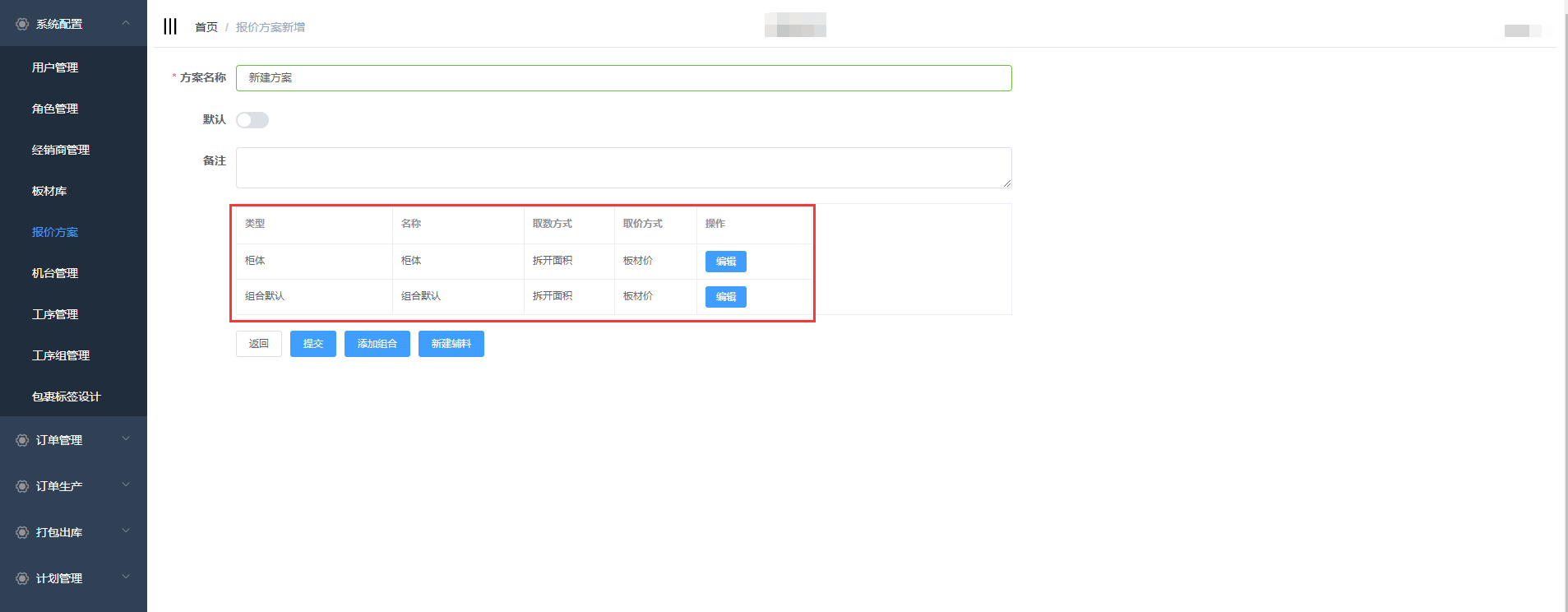Screen dimensions: 1568x612
Task: Expand the 打包出库 submenu arrow
Action: 126,531
